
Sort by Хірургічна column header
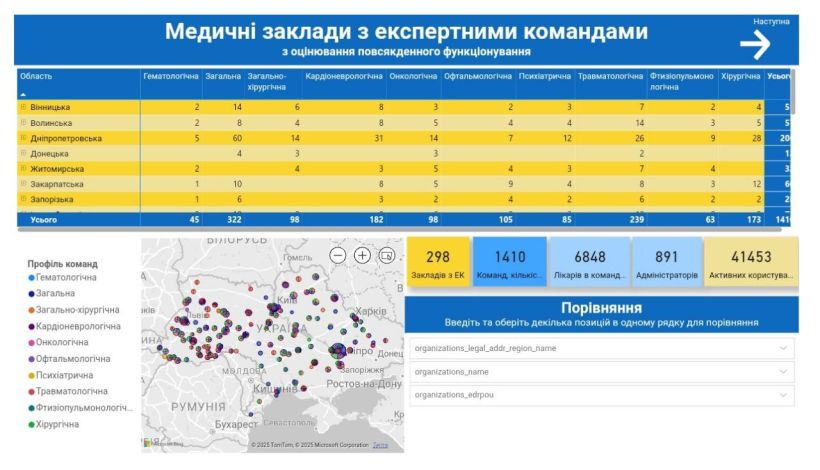point(741,76)
